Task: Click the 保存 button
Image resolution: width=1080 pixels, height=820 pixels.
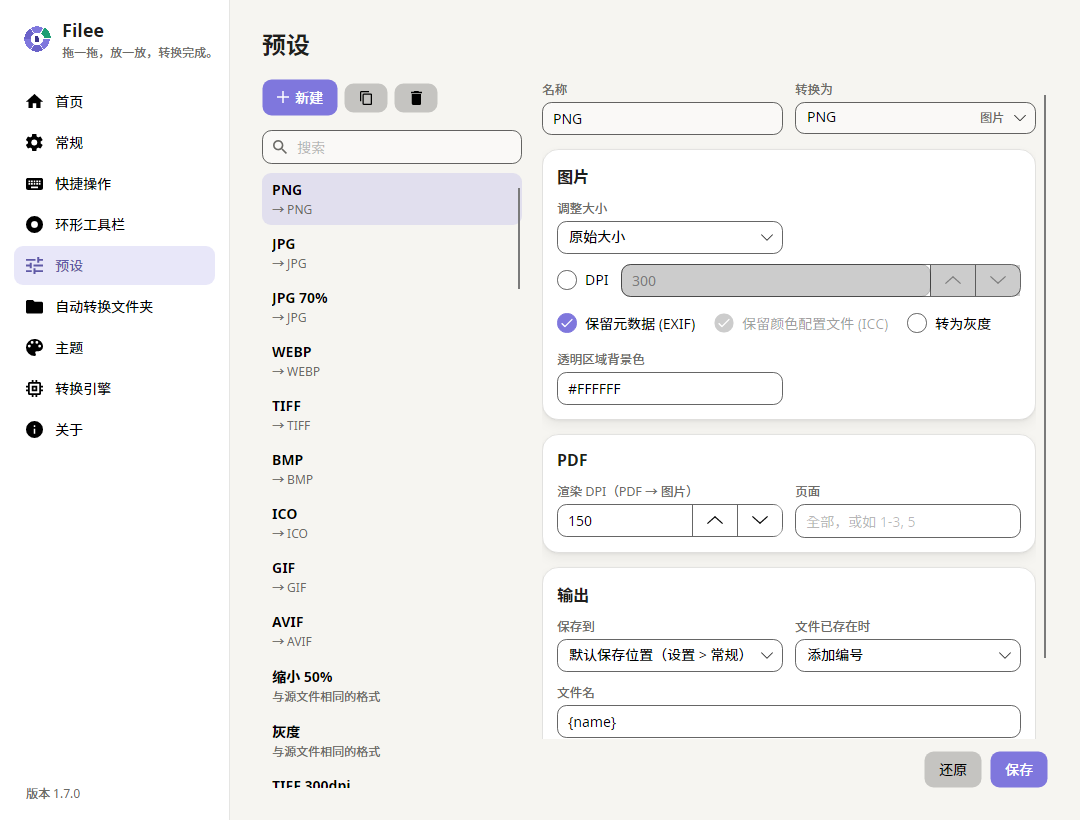Action: [1019, 770]
